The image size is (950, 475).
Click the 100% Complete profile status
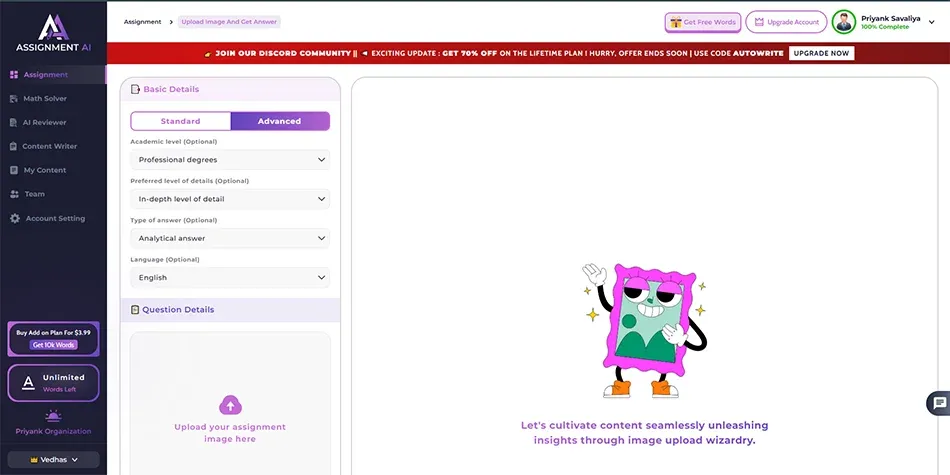click(885, 27)
